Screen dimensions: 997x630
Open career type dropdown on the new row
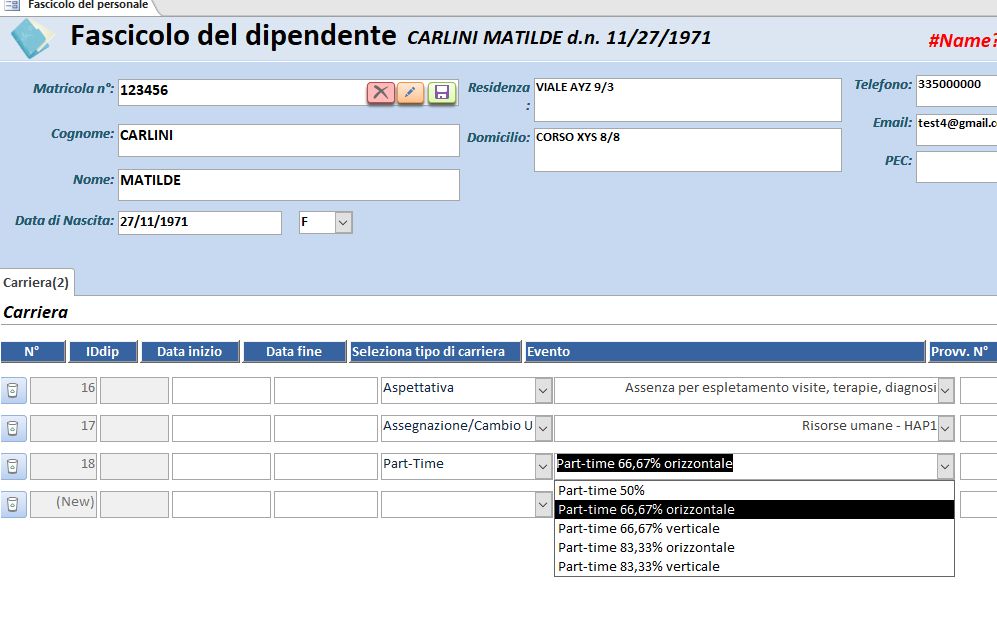tap(543, 505)
